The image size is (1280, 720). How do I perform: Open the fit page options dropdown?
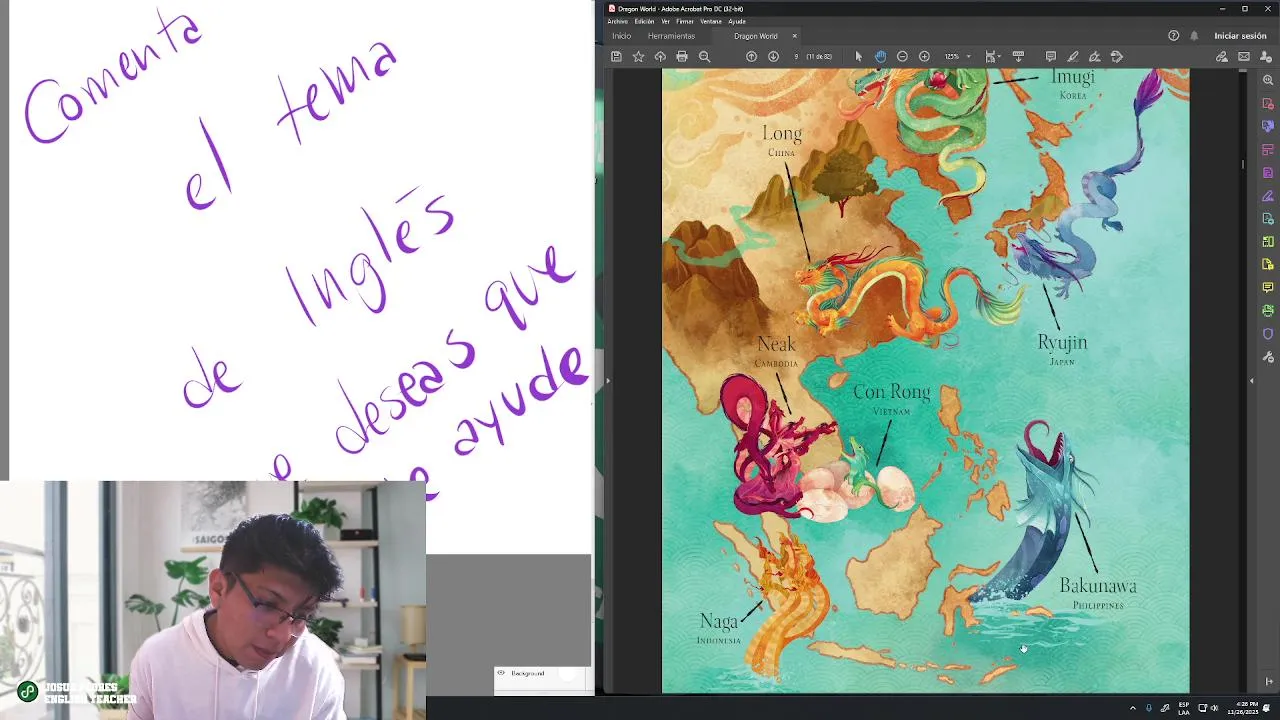(x=992, y=57)
